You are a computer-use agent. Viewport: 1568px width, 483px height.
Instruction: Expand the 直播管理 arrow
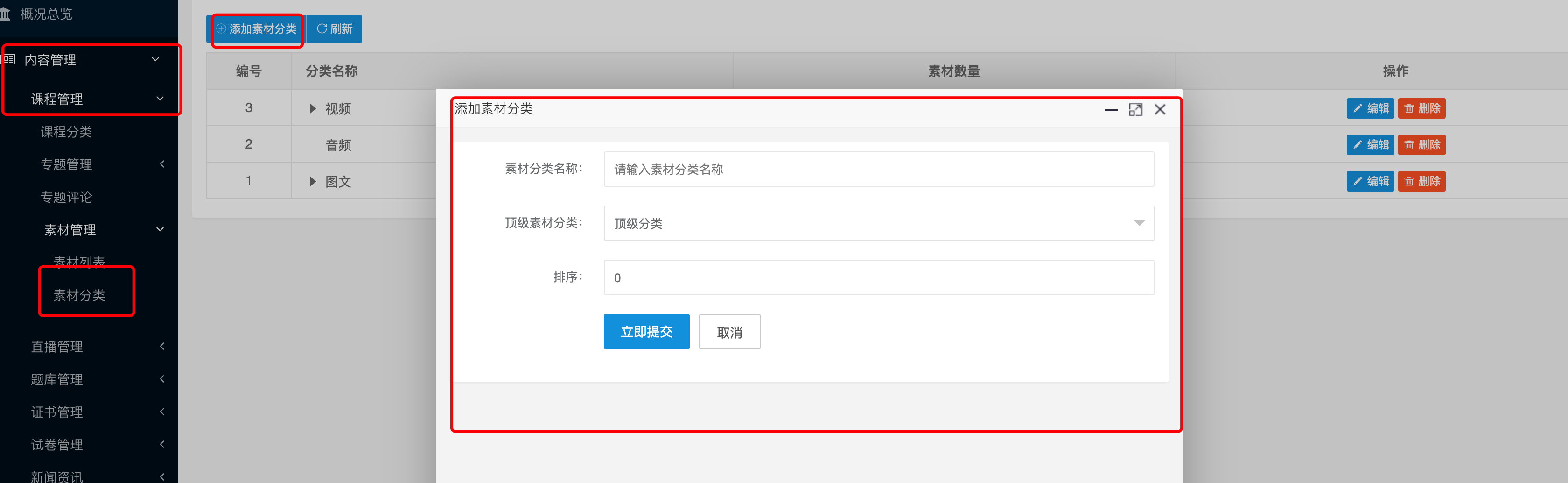[162, 346]
